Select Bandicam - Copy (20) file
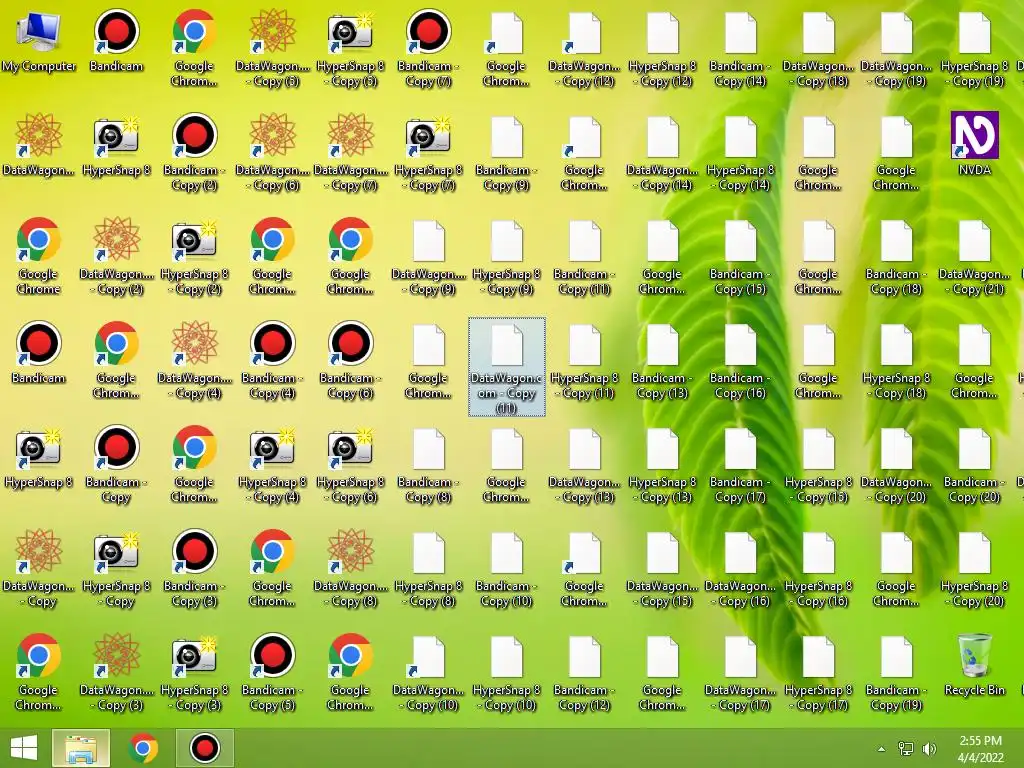 [974, 465]
